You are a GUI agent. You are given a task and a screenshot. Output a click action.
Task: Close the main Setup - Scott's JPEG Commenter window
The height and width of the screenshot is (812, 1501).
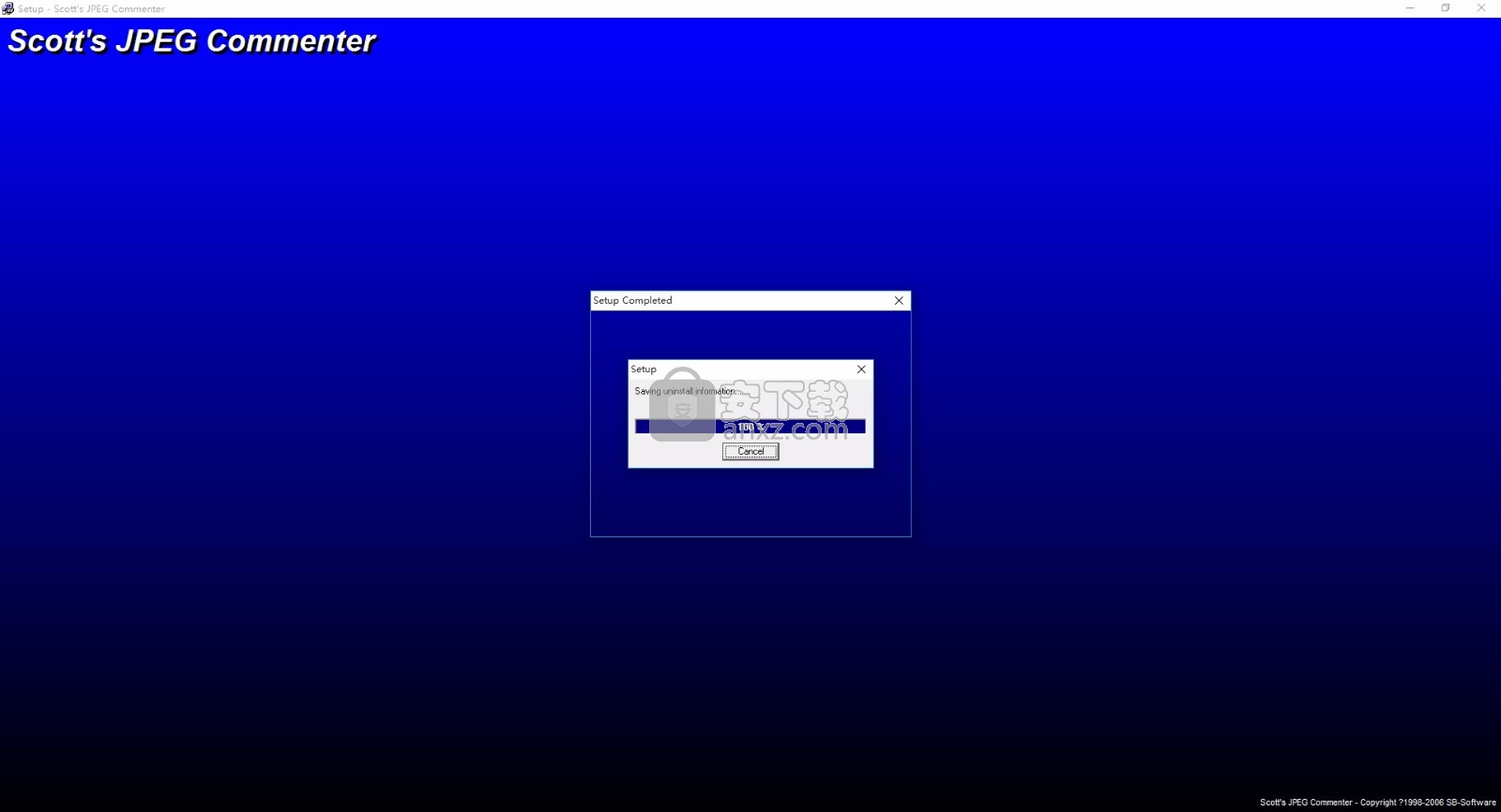pyautogui.click(x=1481, y=8)
